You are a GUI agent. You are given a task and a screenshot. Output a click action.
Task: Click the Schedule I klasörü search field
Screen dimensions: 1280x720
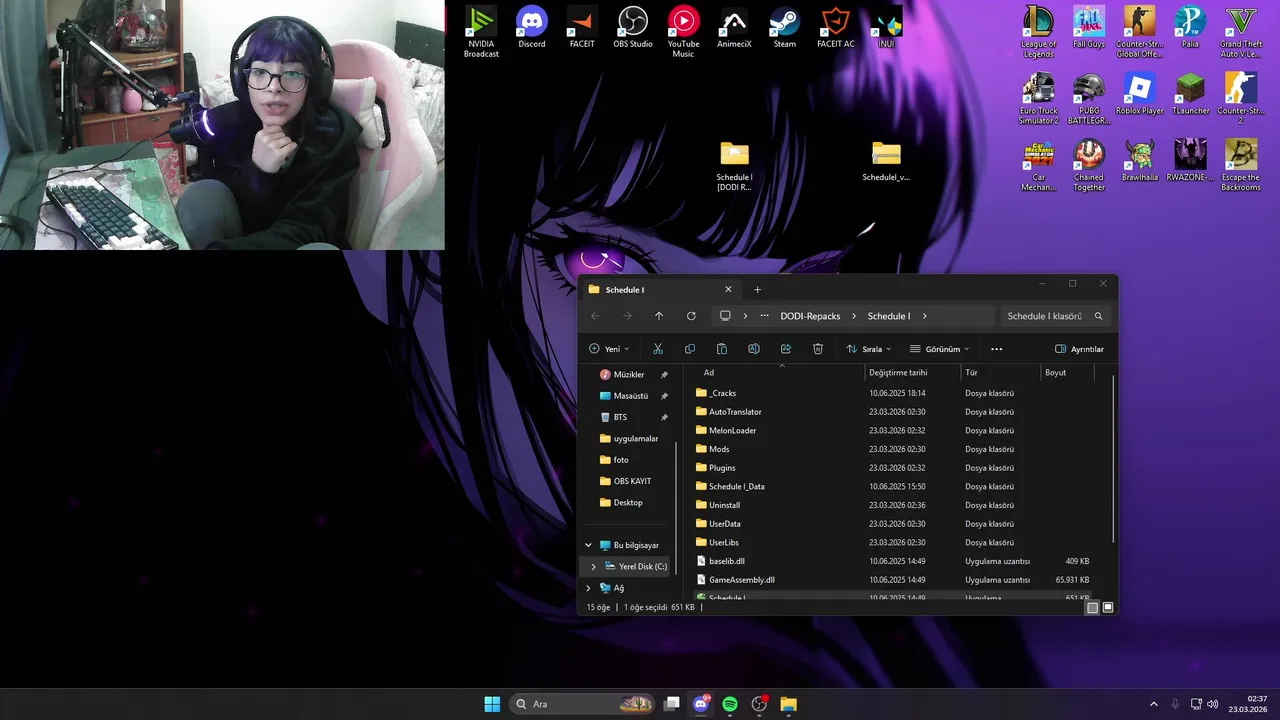pyautogui.click(x=1054, y=316)
